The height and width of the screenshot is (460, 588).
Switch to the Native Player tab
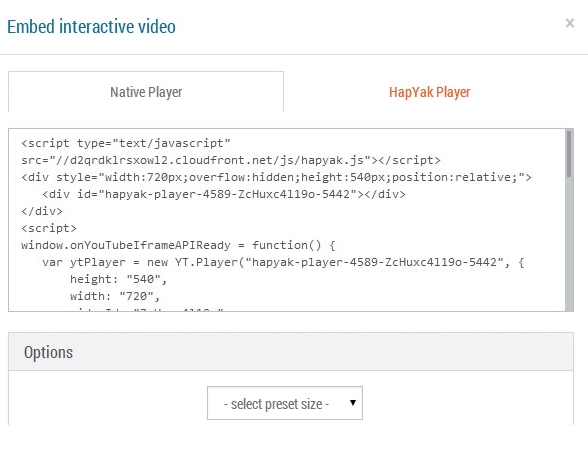(146, 92)
